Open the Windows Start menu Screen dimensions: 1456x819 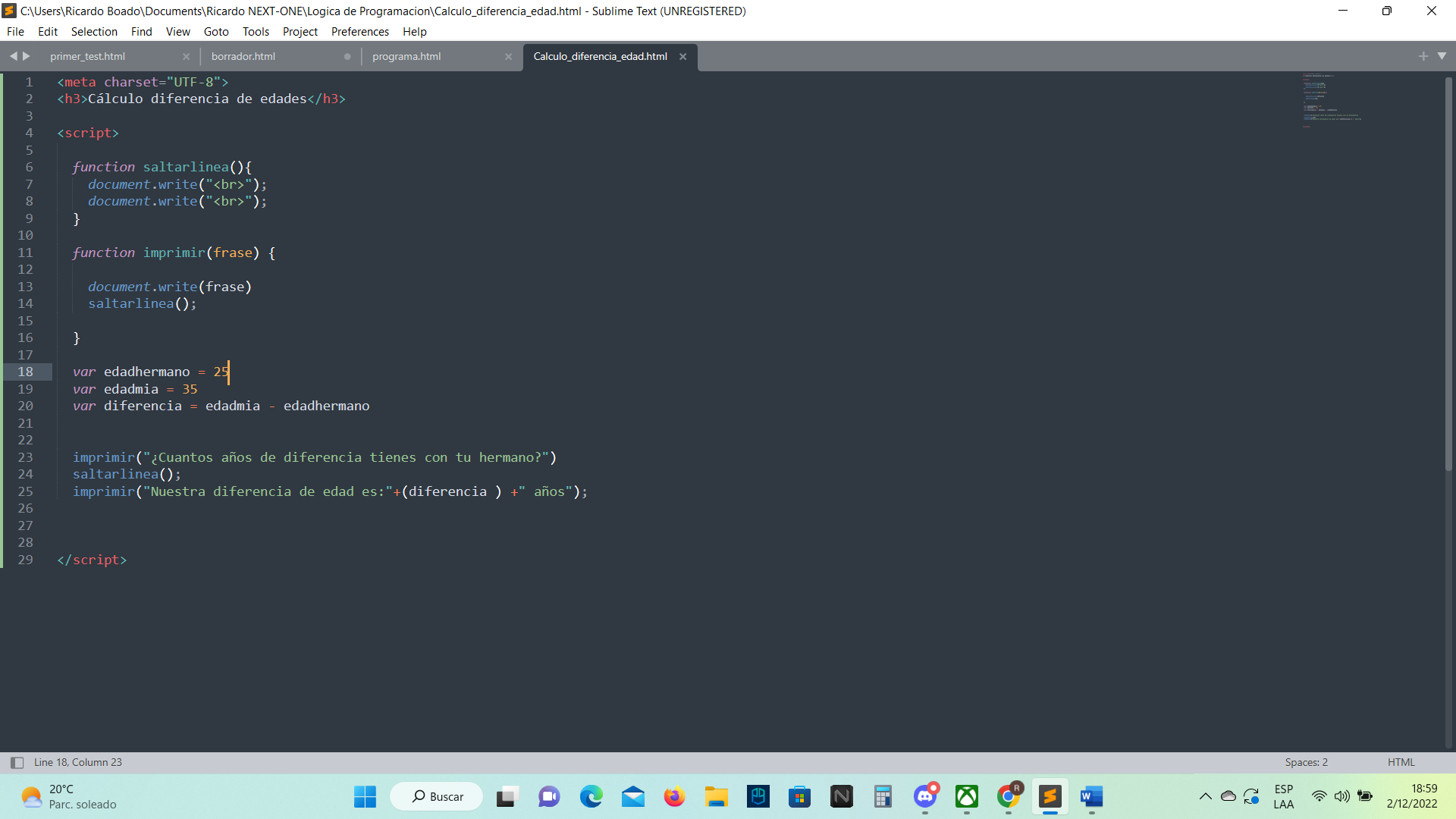(x=365, y=796)
